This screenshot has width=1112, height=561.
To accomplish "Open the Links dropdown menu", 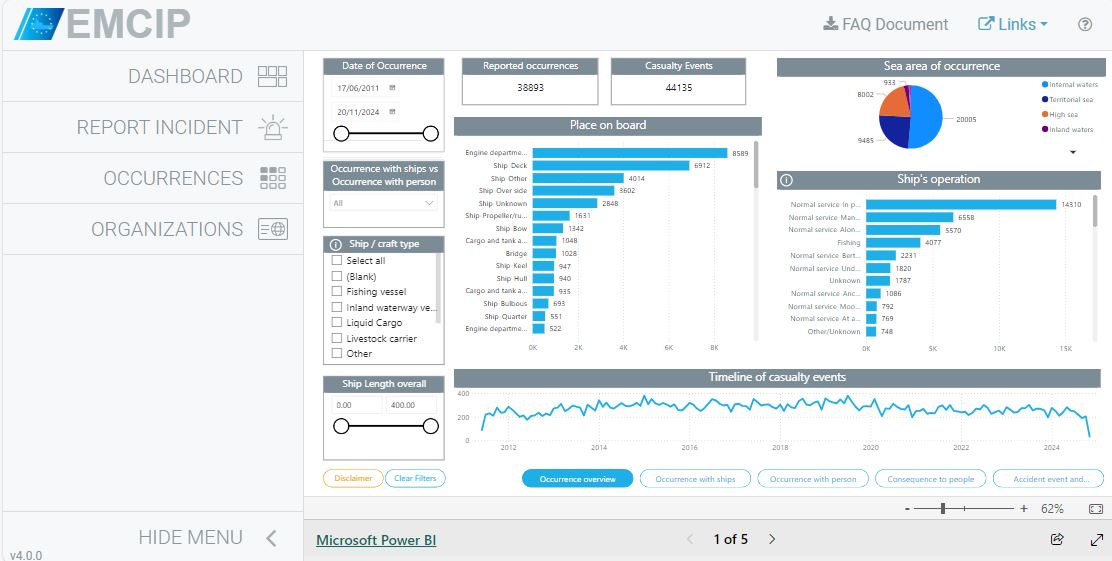I will pos(1013,24).
